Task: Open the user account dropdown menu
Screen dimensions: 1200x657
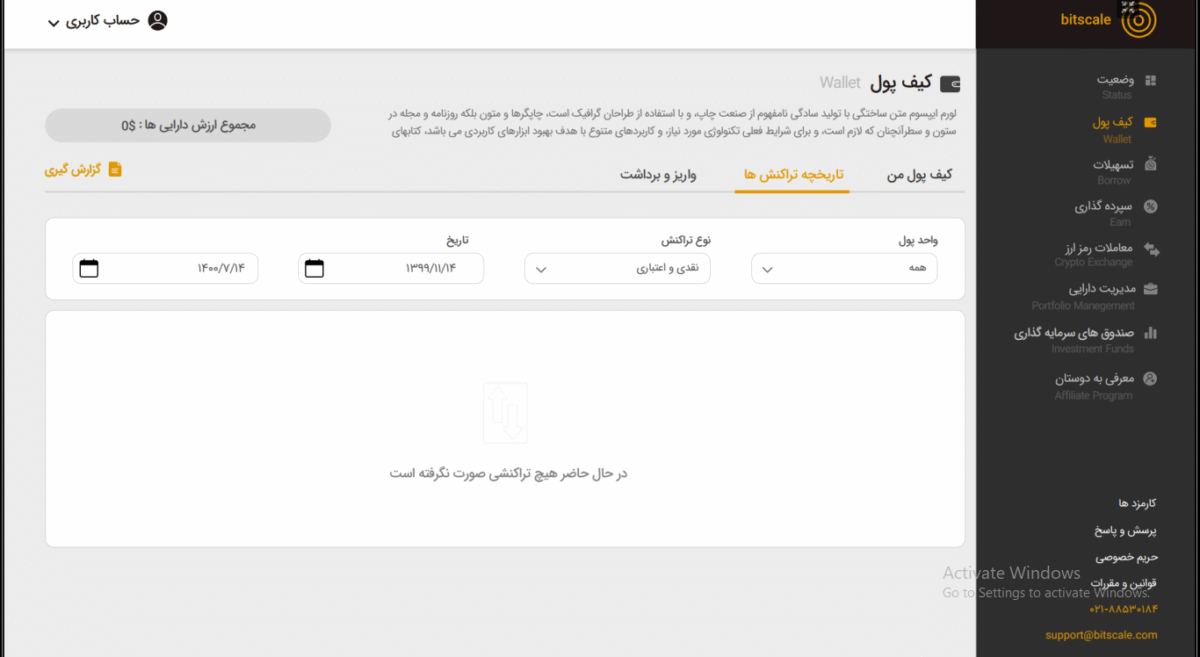Action: pyautogui.click(x=107, y=21)
